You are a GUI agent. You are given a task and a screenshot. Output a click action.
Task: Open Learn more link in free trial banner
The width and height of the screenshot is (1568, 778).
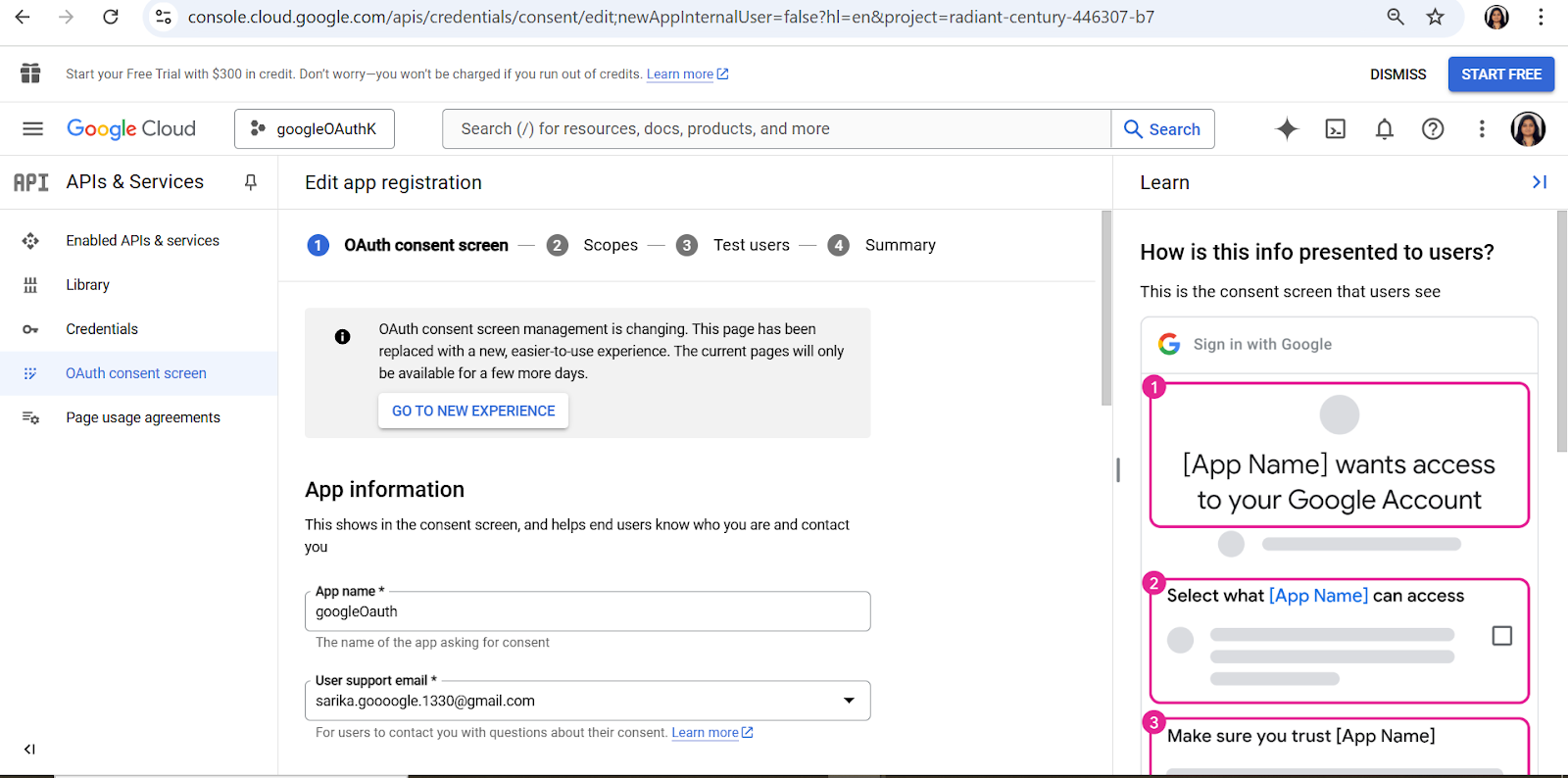click(687, 74)
